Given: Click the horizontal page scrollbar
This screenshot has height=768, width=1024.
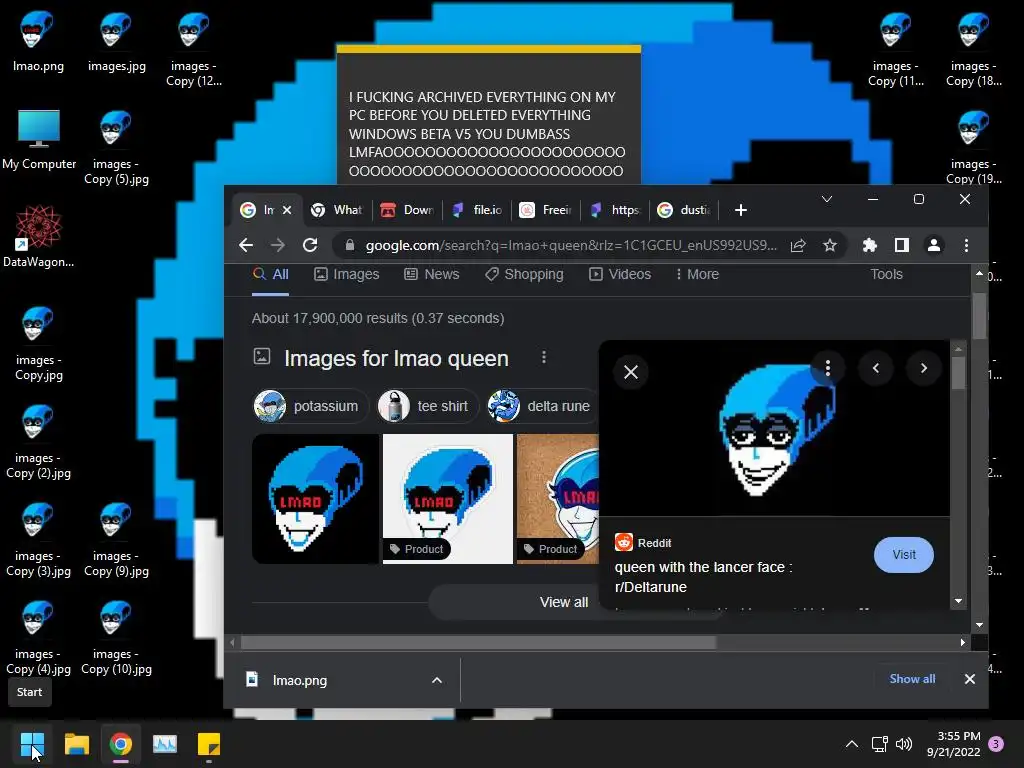Looking at the screenshot, I should (x=479, y=643).
